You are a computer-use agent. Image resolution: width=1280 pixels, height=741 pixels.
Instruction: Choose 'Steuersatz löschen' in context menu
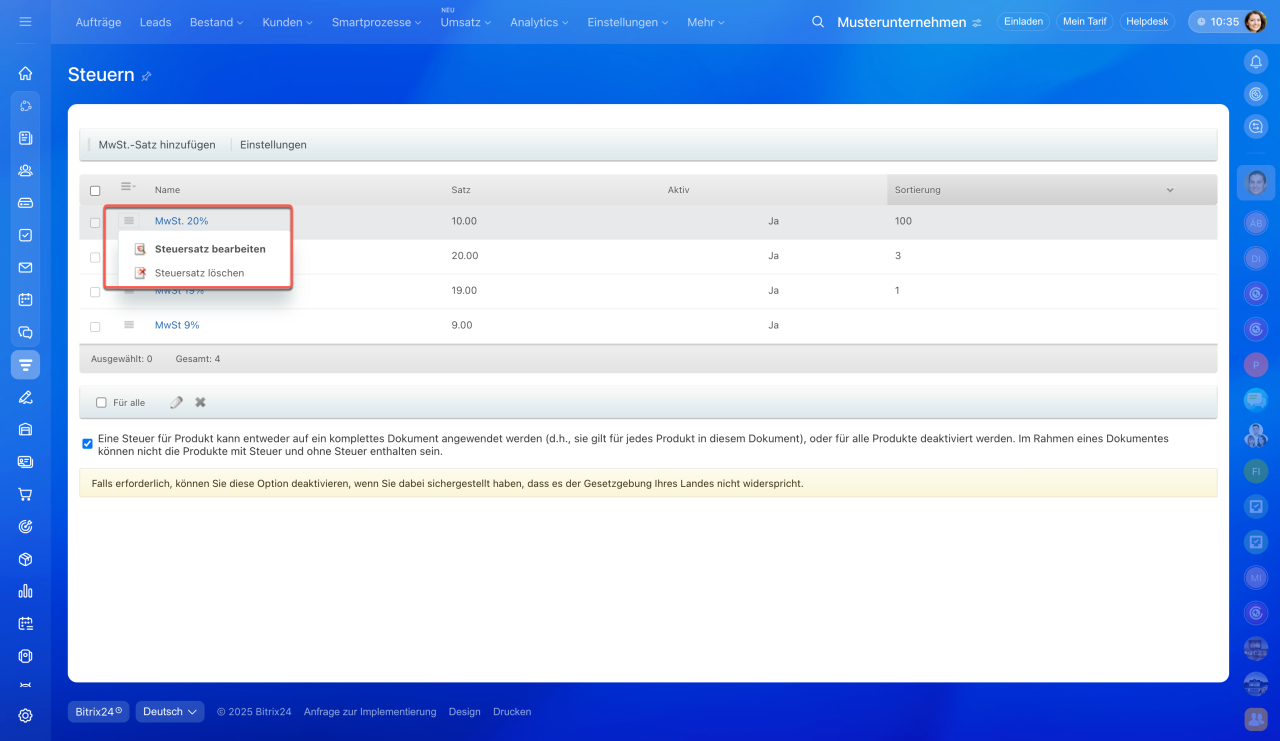pos(199,273)
